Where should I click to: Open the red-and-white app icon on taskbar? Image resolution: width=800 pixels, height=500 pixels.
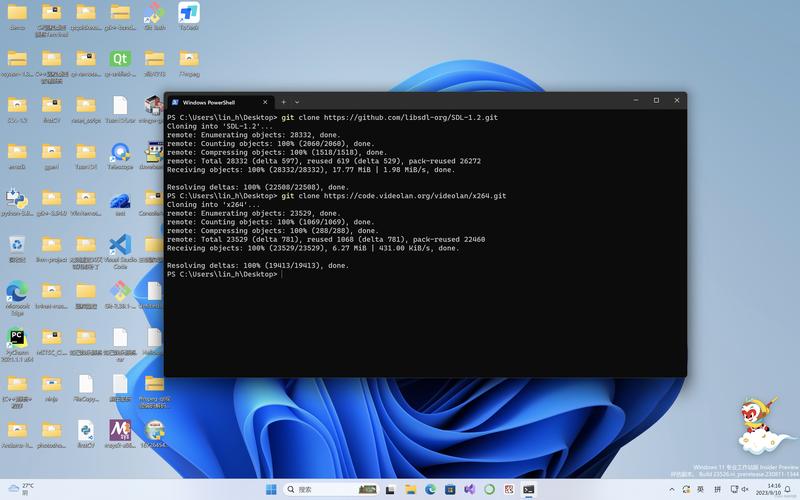[509, 489]
